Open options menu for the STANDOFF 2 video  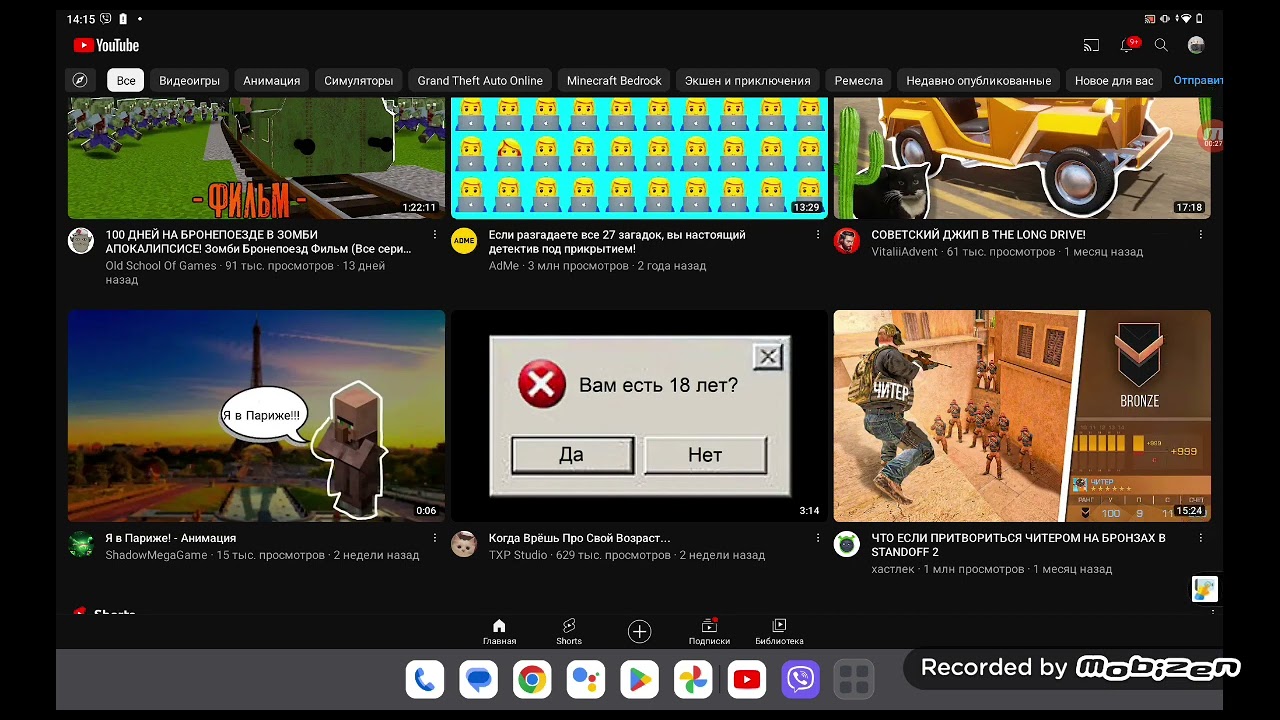tap(1201, 538)
